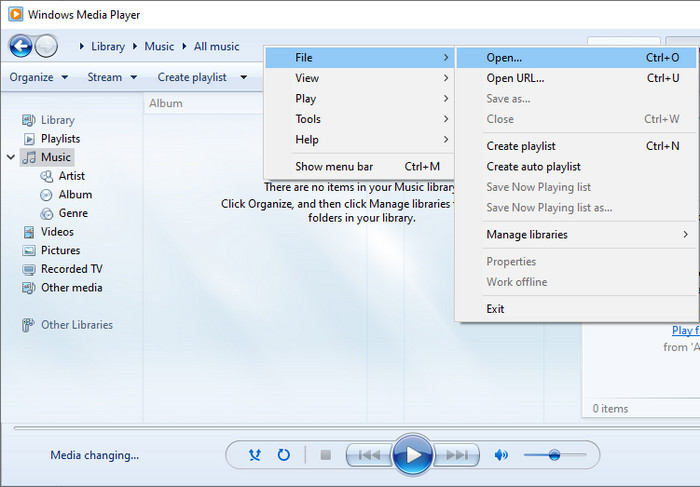The image size is (700, 487).
Task: Select Artist in navigation tree
Action: click(x=71, y=176)
